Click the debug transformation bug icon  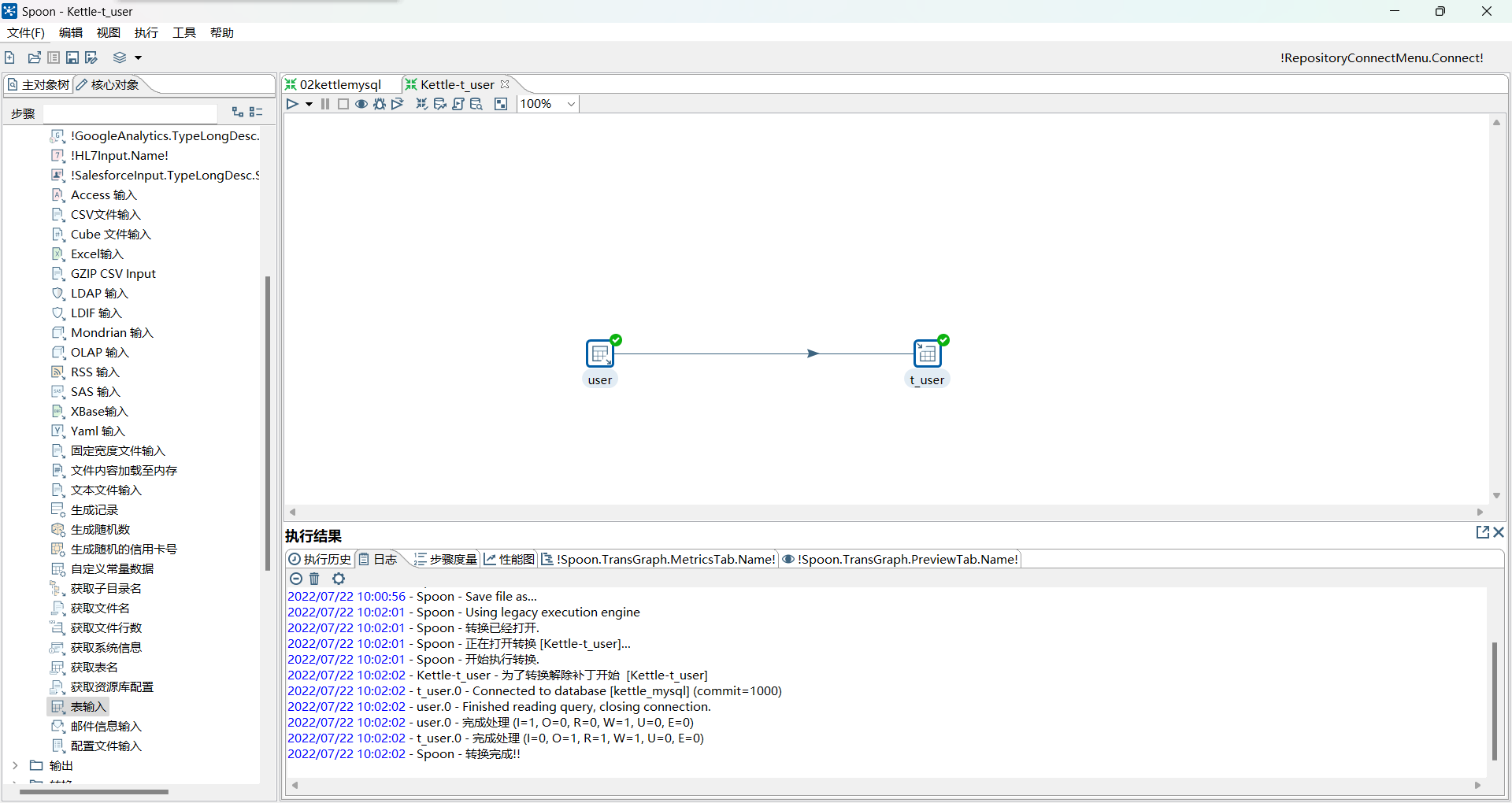(380, 104)
